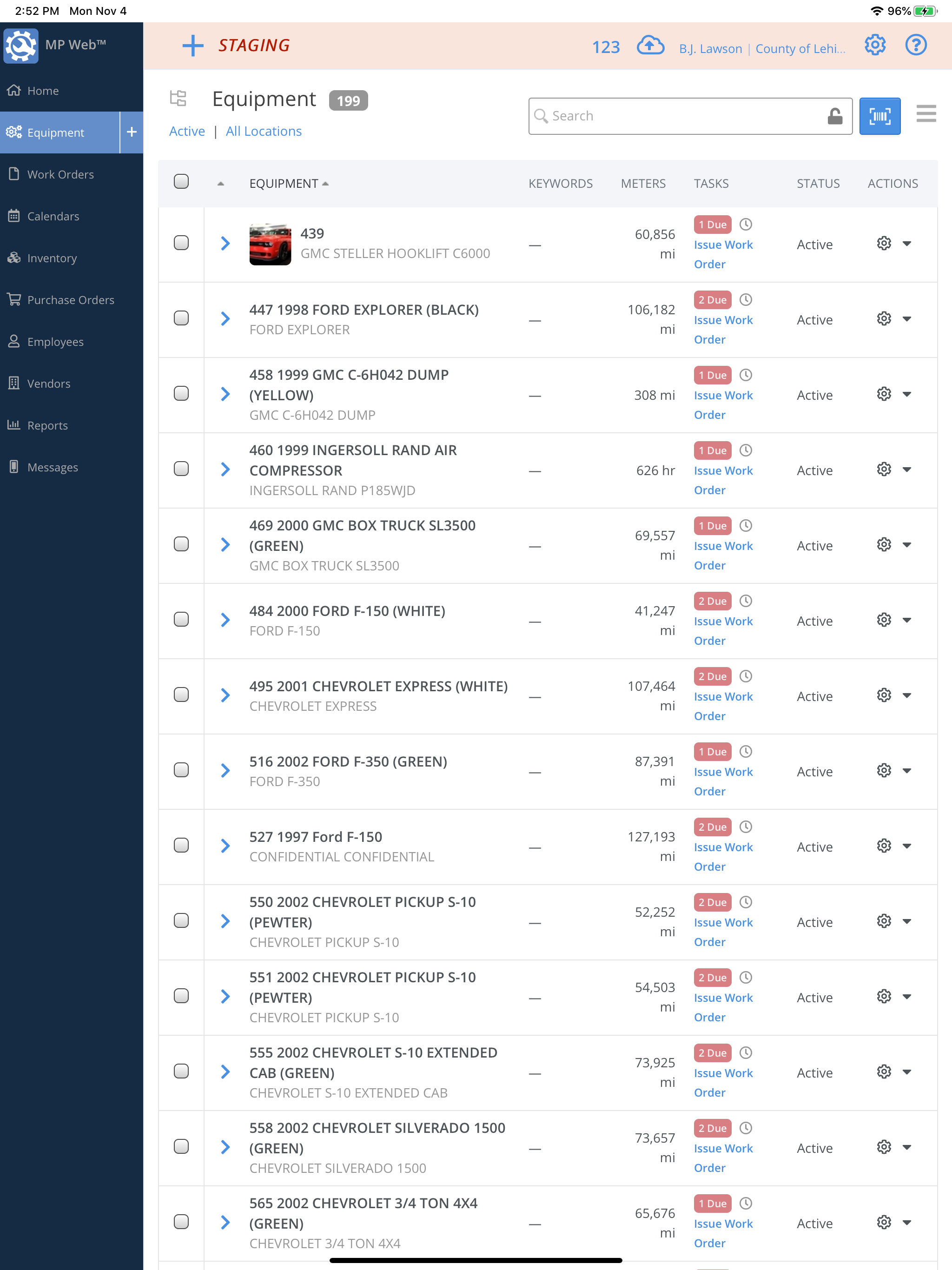
Task: Click the 123 notification counter
Action: coord(606,47)
